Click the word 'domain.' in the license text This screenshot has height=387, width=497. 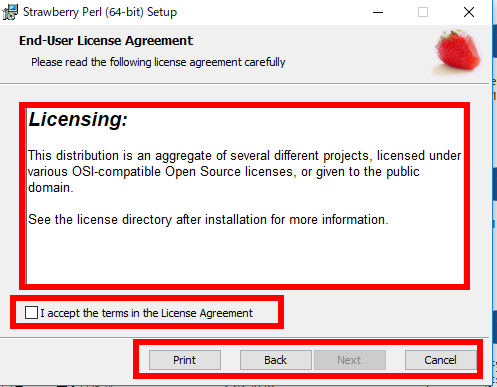(51, 188)
